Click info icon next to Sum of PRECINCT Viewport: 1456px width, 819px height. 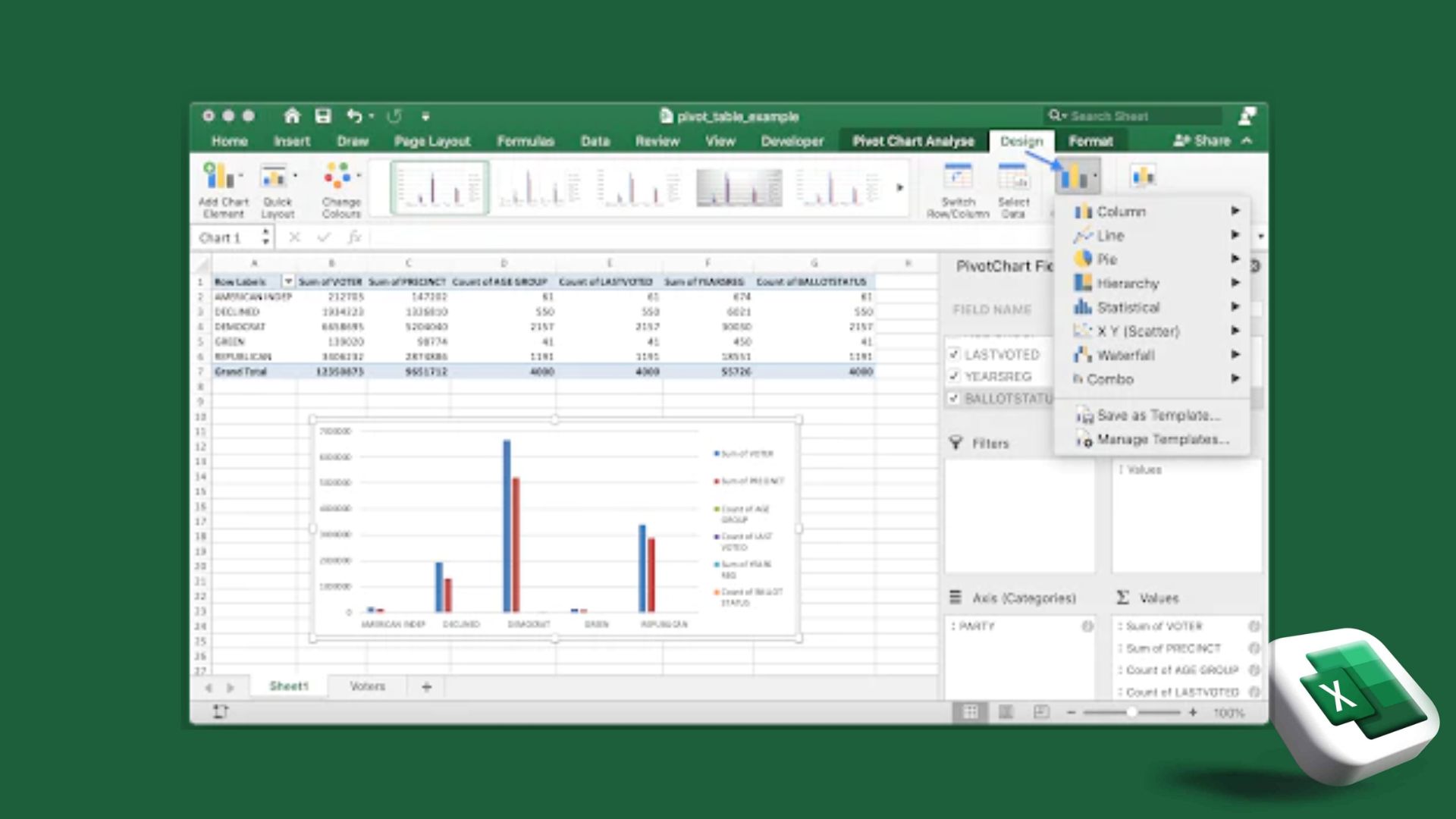[1254, 648]
